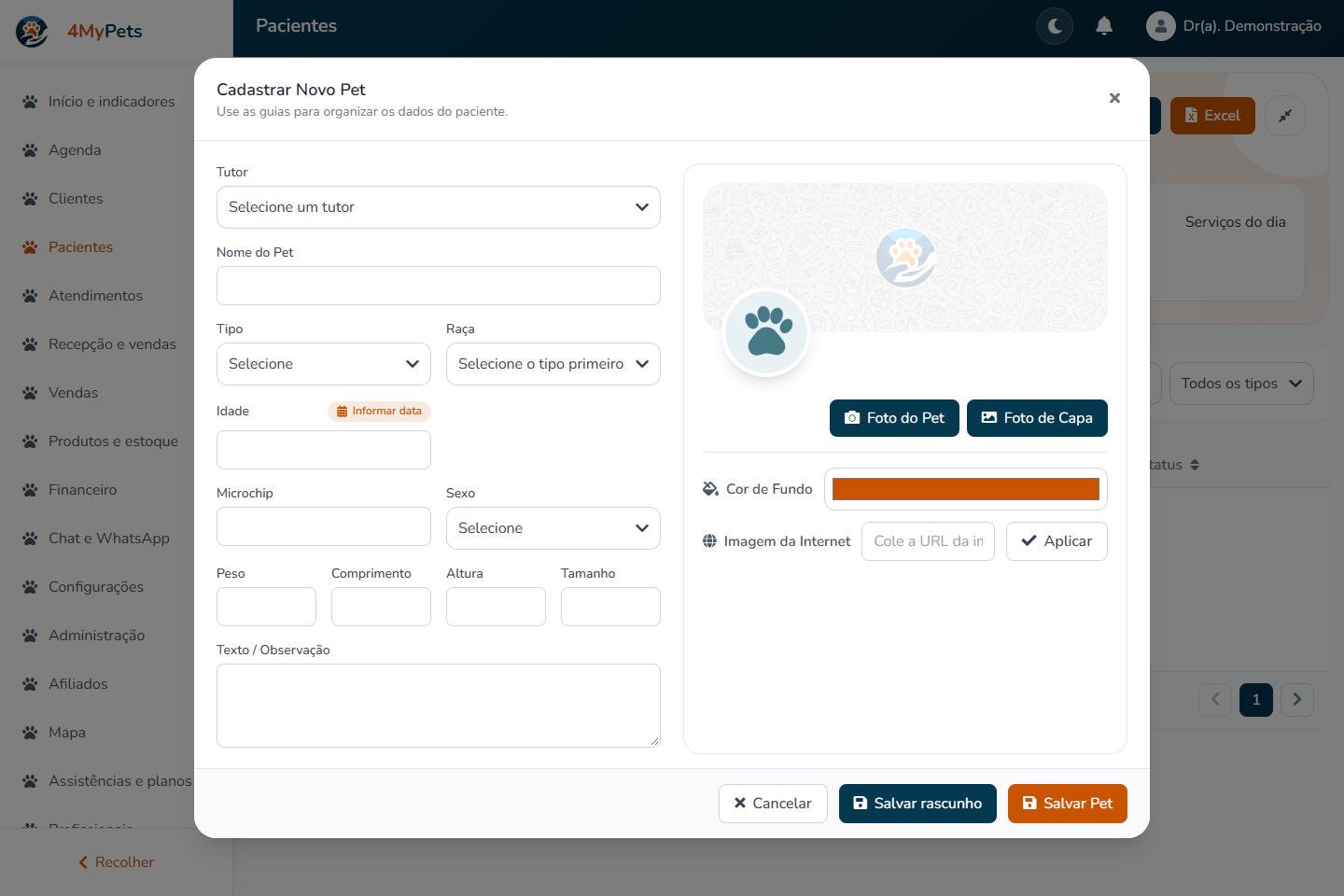Screen dimensions: 1344x896
Task: Click the Microchip input field
Action: coord(324,526)
